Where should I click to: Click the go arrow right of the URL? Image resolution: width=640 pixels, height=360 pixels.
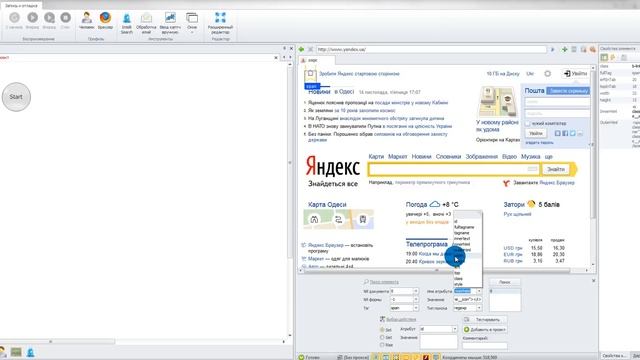click(553, 49)
